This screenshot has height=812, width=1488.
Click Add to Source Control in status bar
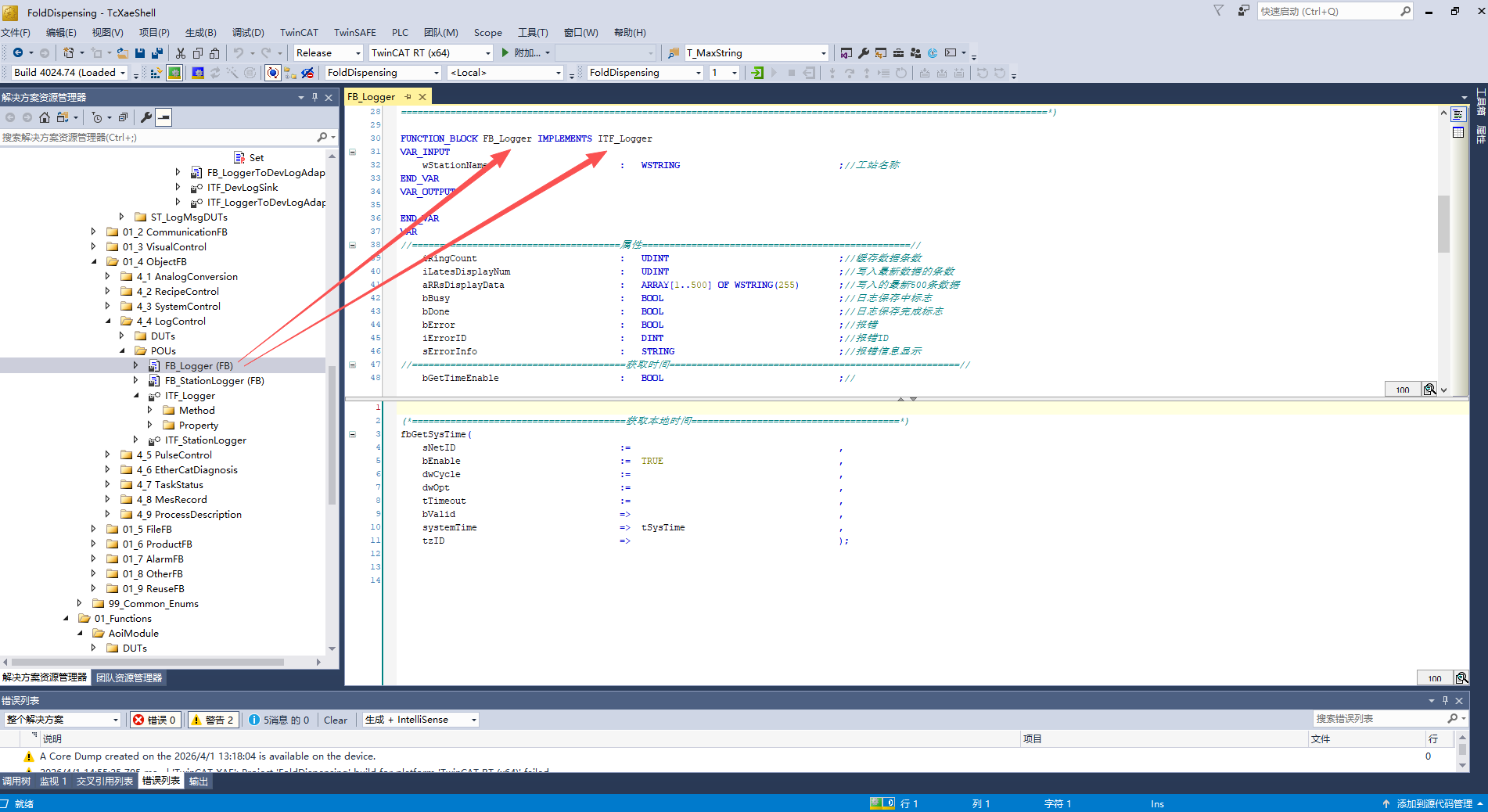pos(1434,803)
